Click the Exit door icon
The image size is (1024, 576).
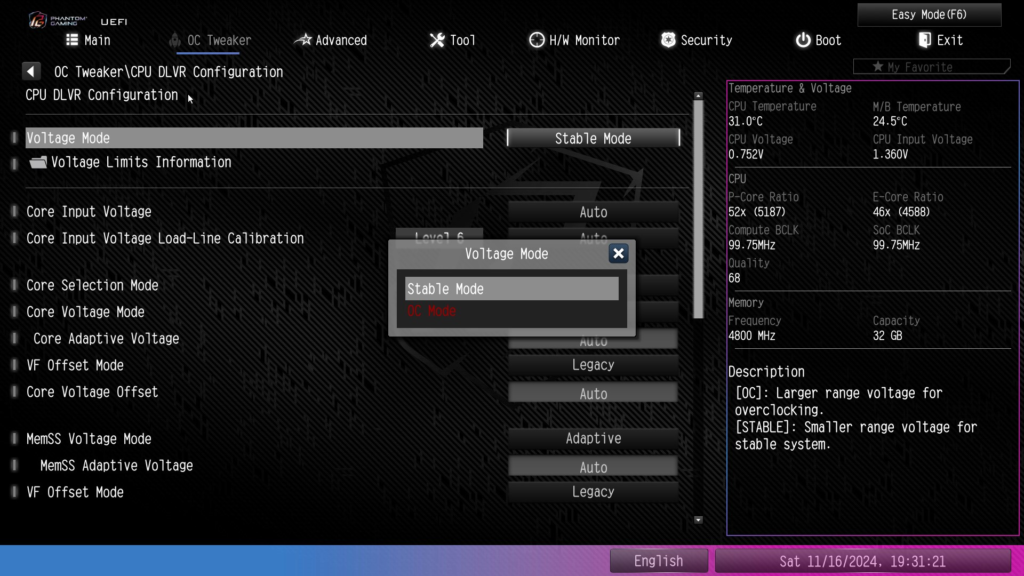[x=924, y=40]
